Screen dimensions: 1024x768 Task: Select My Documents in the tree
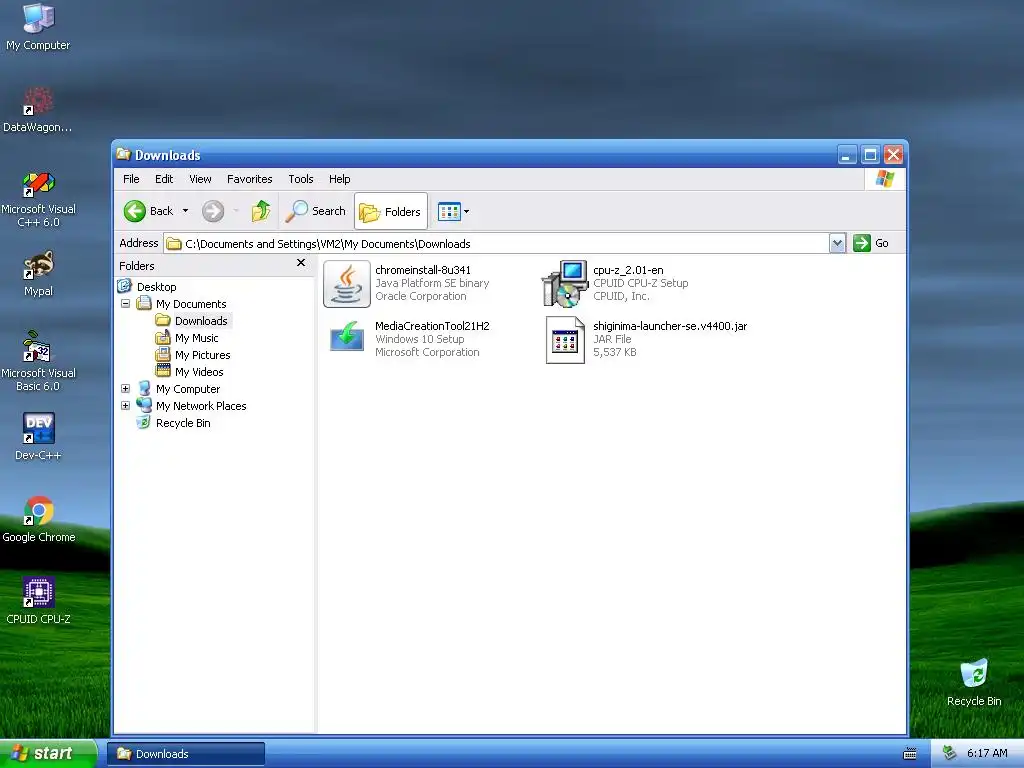191,304
